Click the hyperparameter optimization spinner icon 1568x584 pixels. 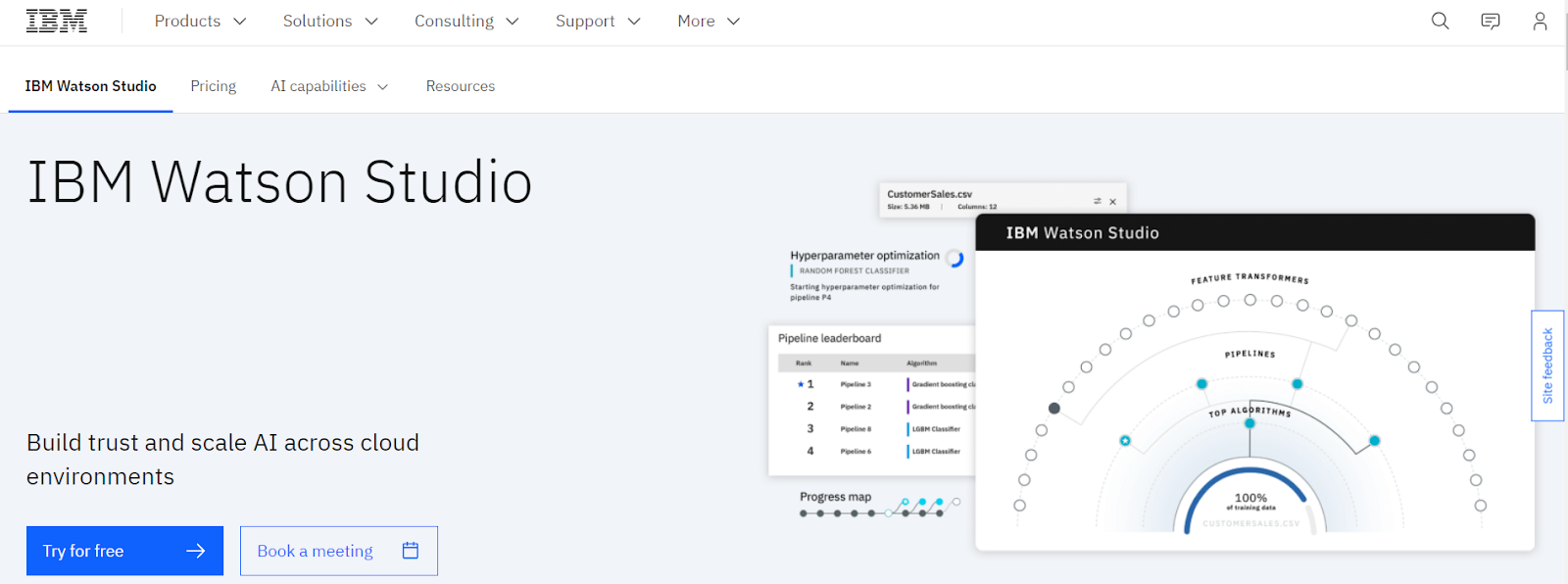955,258
